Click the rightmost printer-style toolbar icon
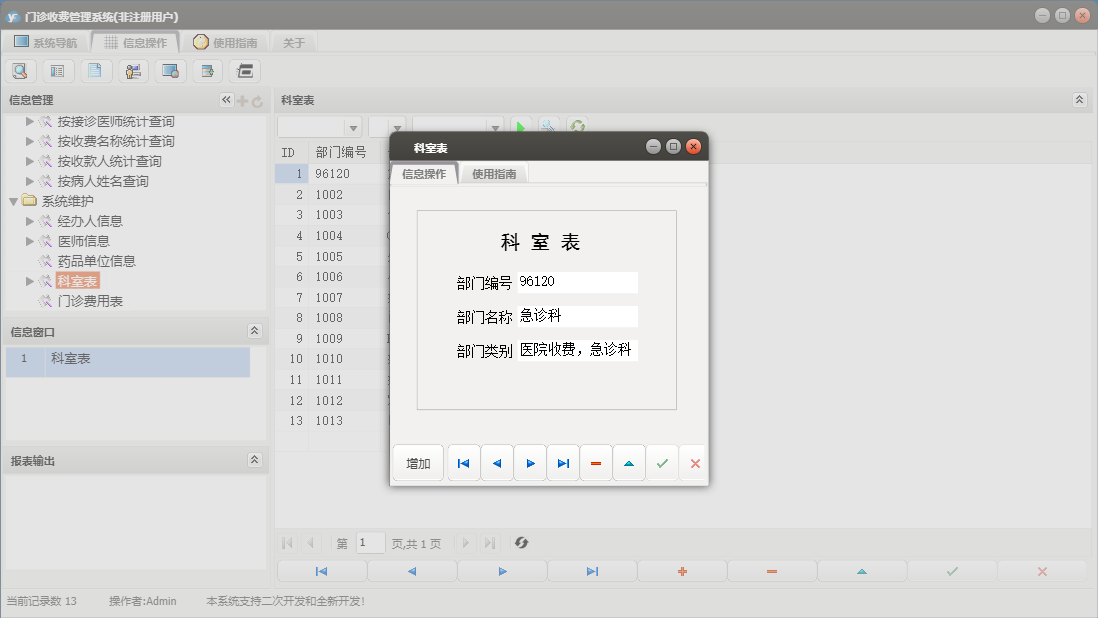This screenshot has width=1098, height=618. coord(244,71)
